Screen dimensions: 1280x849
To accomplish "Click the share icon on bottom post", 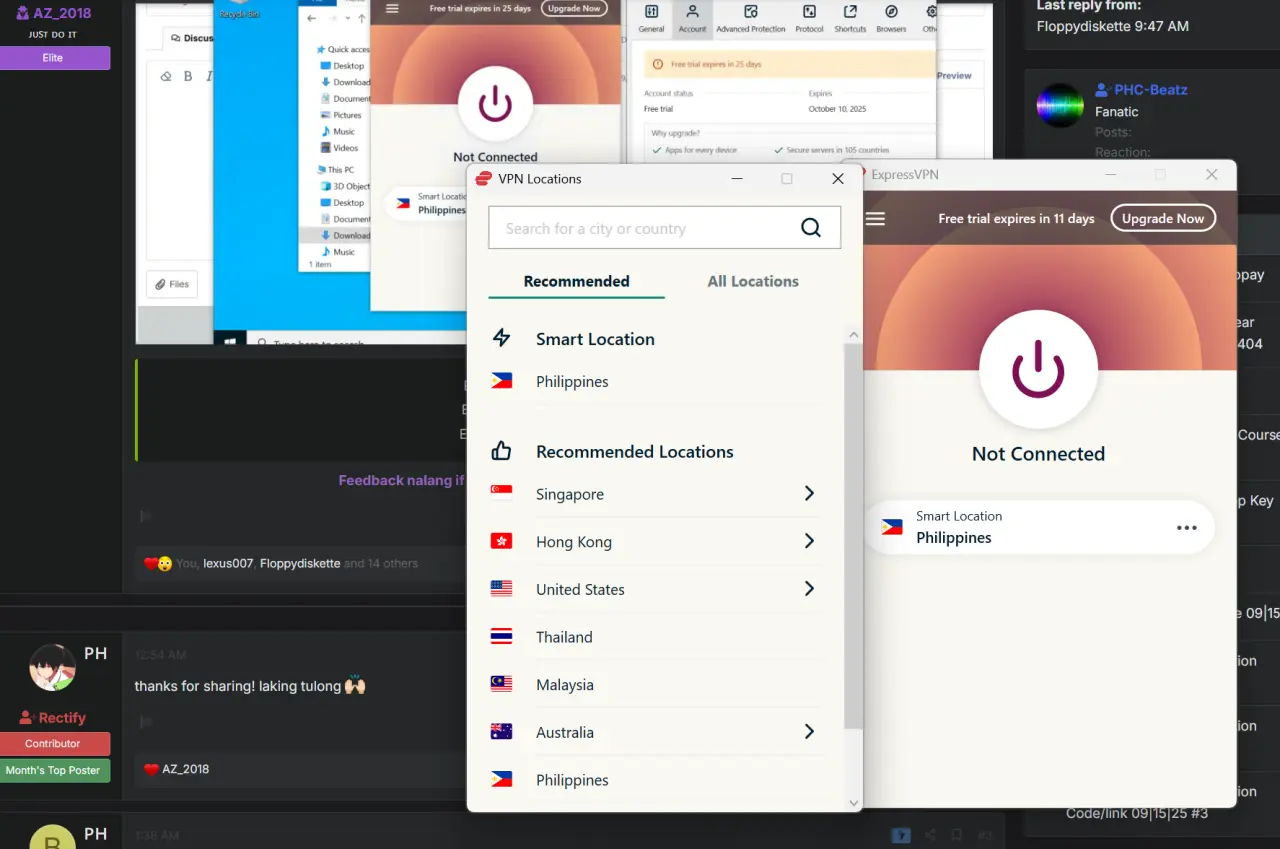I will 930,834.
